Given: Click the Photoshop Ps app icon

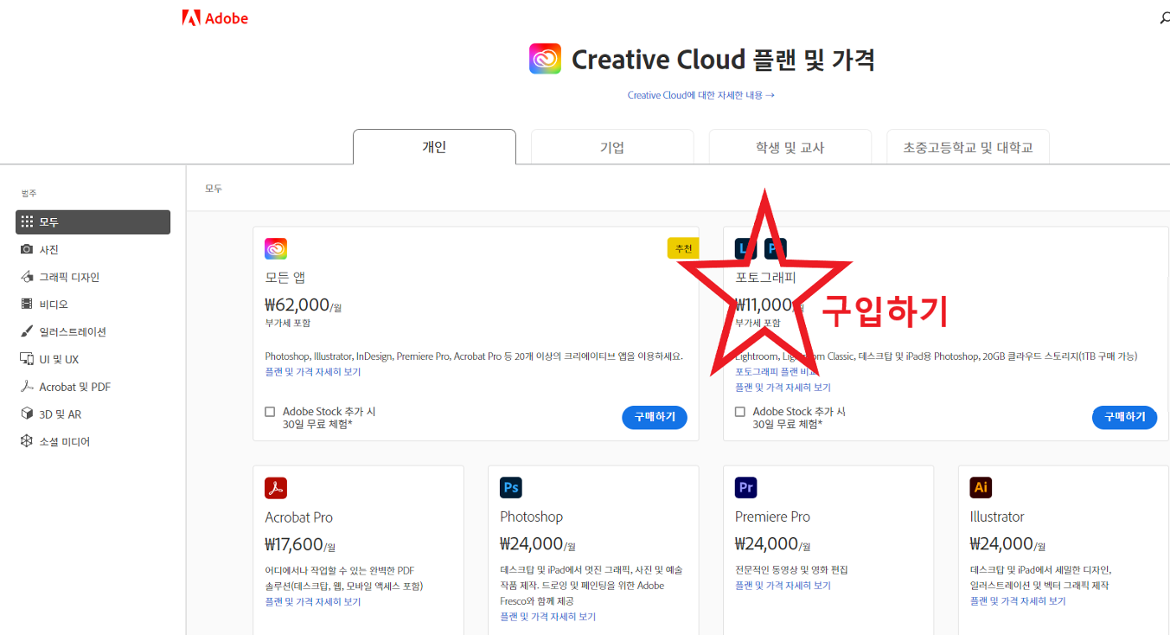Looking at the screenshot, I should click(x=511, y=488).
